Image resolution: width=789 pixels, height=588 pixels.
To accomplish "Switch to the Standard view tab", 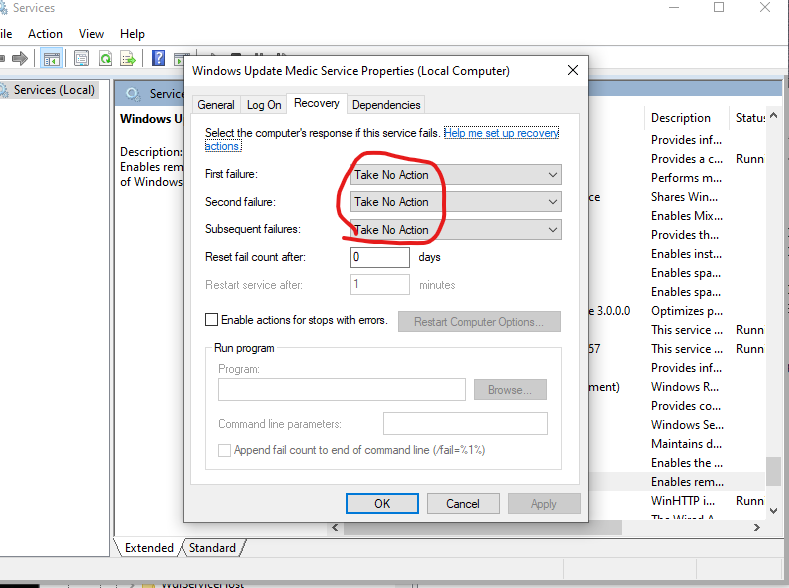I will [212, 548].
